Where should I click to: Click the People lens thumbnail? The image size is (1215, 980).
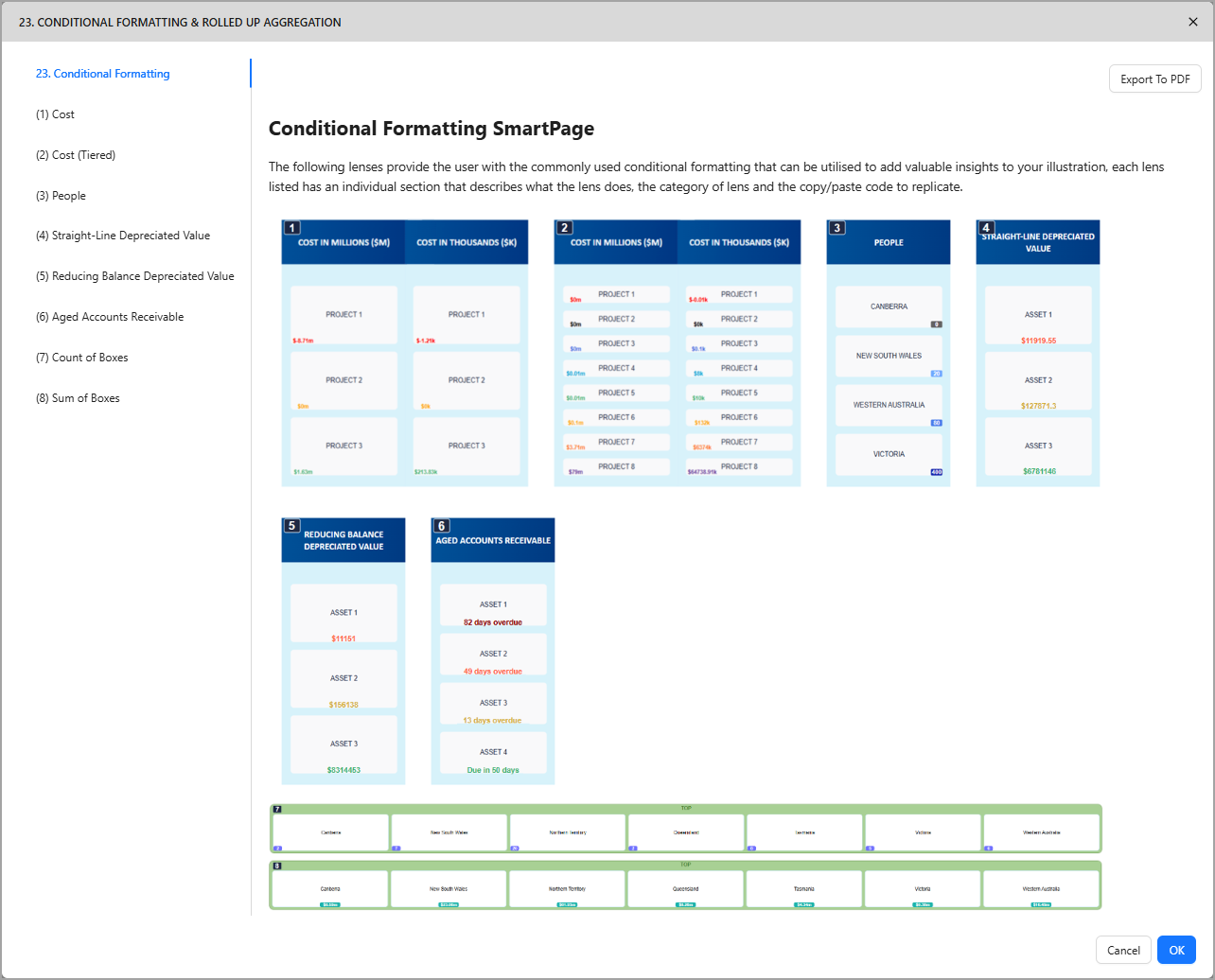[888, 354]
